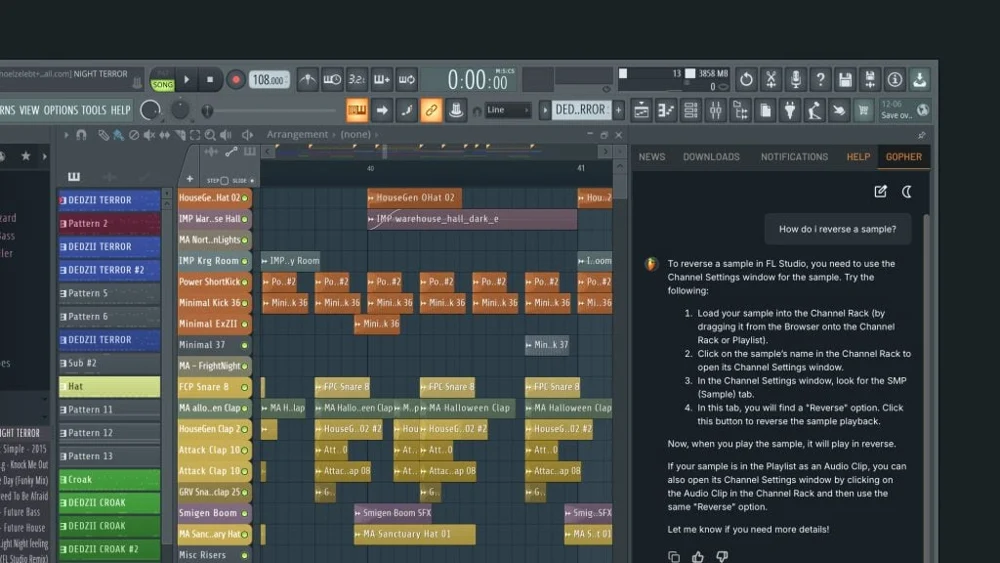Switch to the NOTIFICATIONS tab
The height and width of the screenshot is (563, 1000).
(x=794, y=157)
